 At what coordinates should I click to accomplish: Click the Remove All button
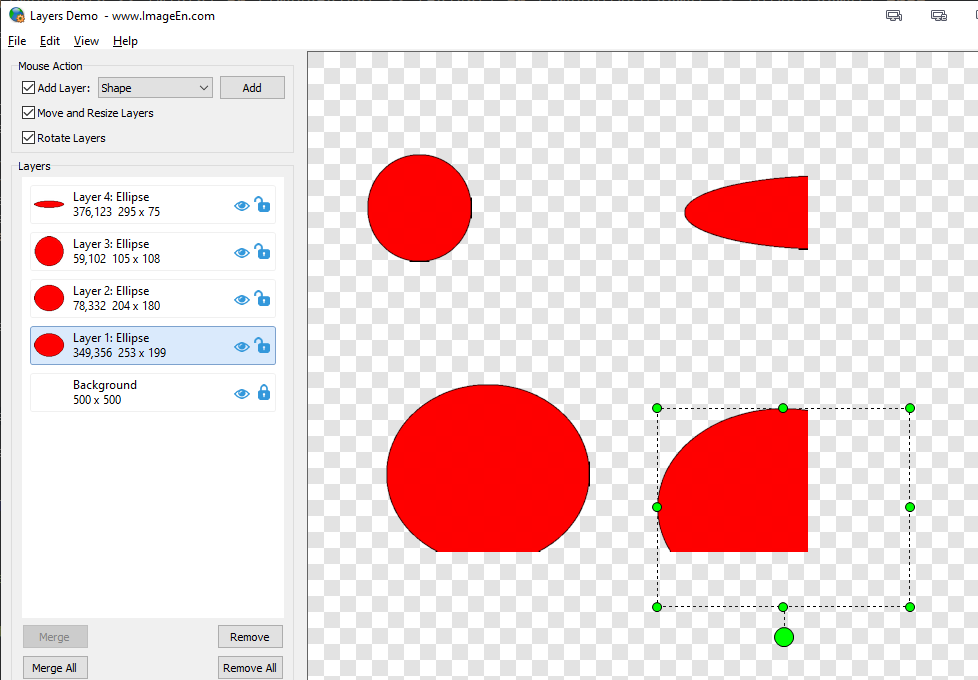coord(250,668)
